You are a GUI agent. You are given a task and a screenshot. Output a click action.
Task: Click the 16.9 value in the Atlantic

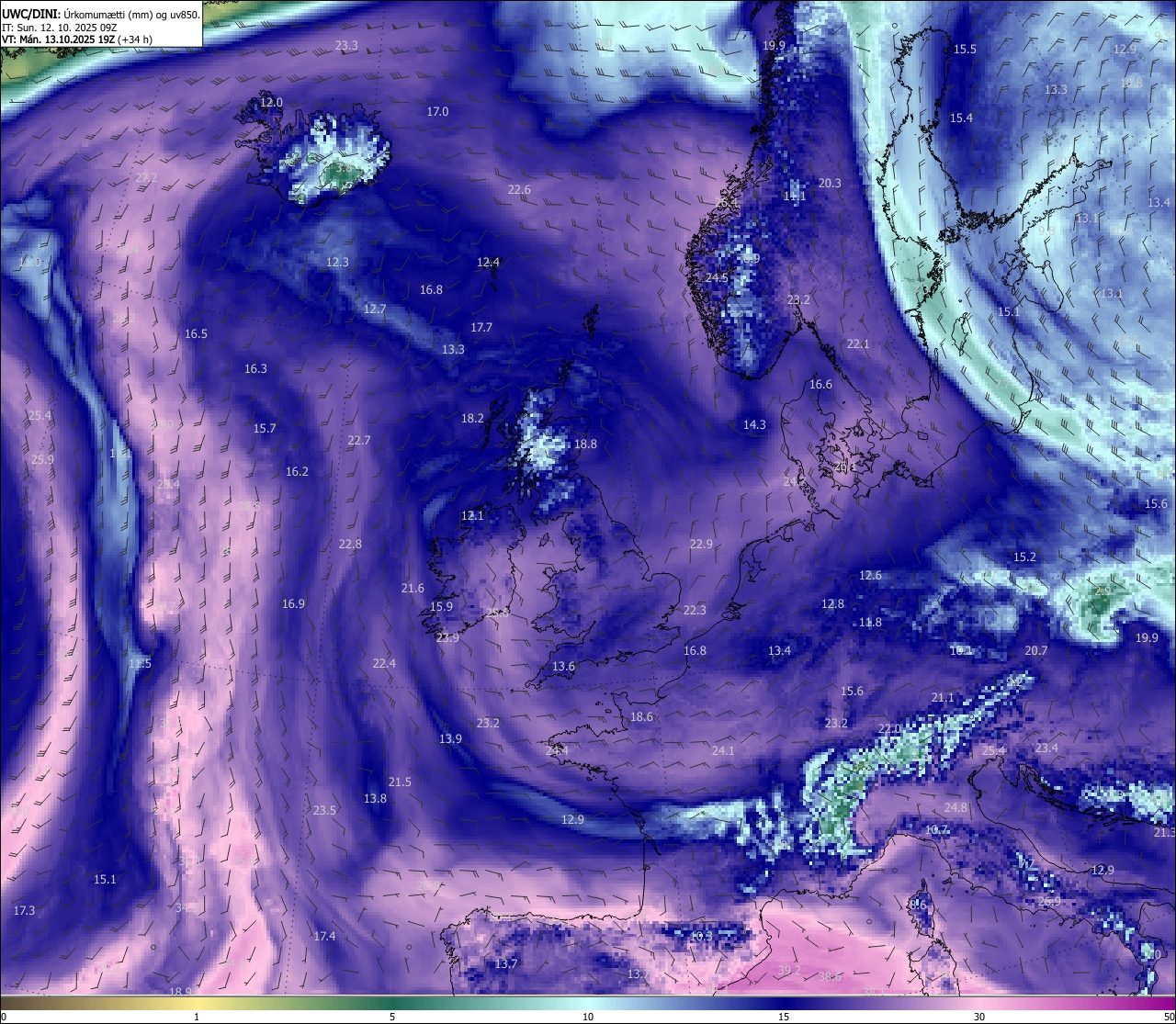click(293, 604)
